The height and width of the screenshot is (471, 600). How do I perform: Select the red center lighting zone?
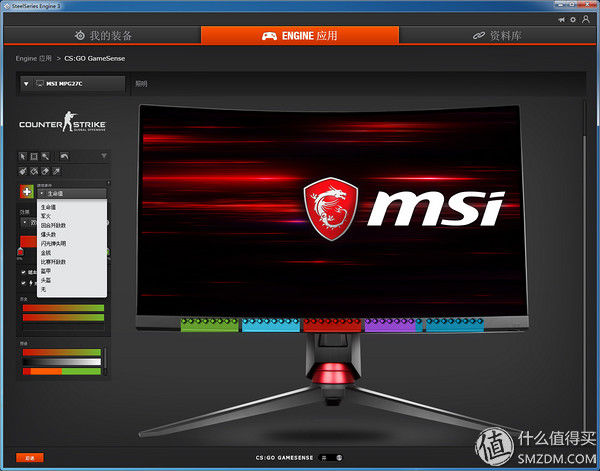click(332, 325)
